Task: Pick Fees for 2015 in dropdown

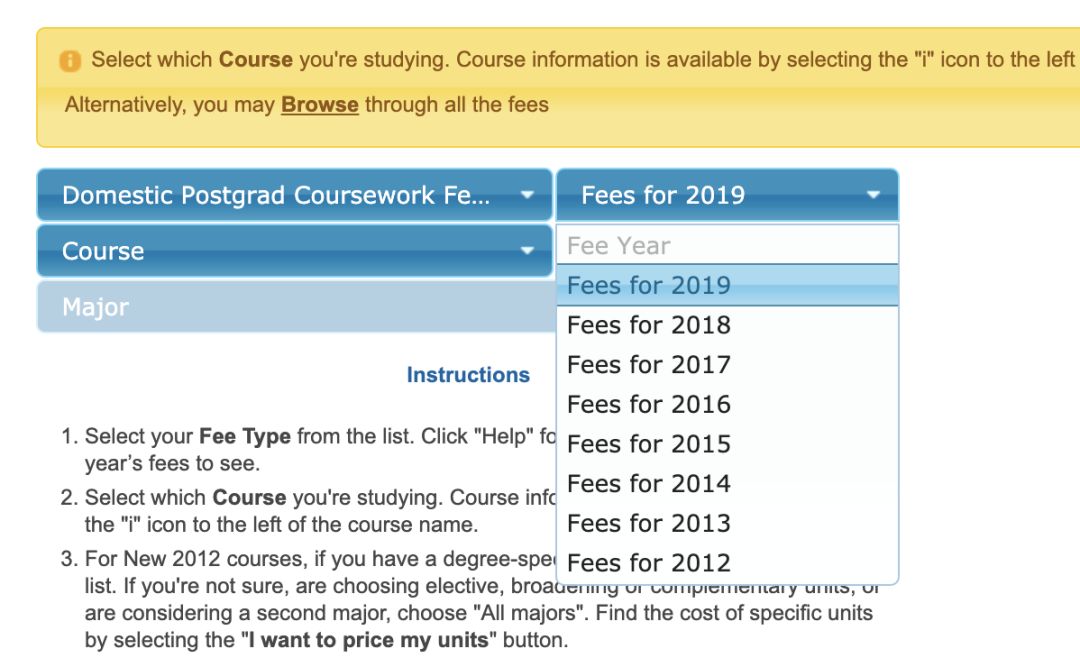Action: (x=727, y=444)
